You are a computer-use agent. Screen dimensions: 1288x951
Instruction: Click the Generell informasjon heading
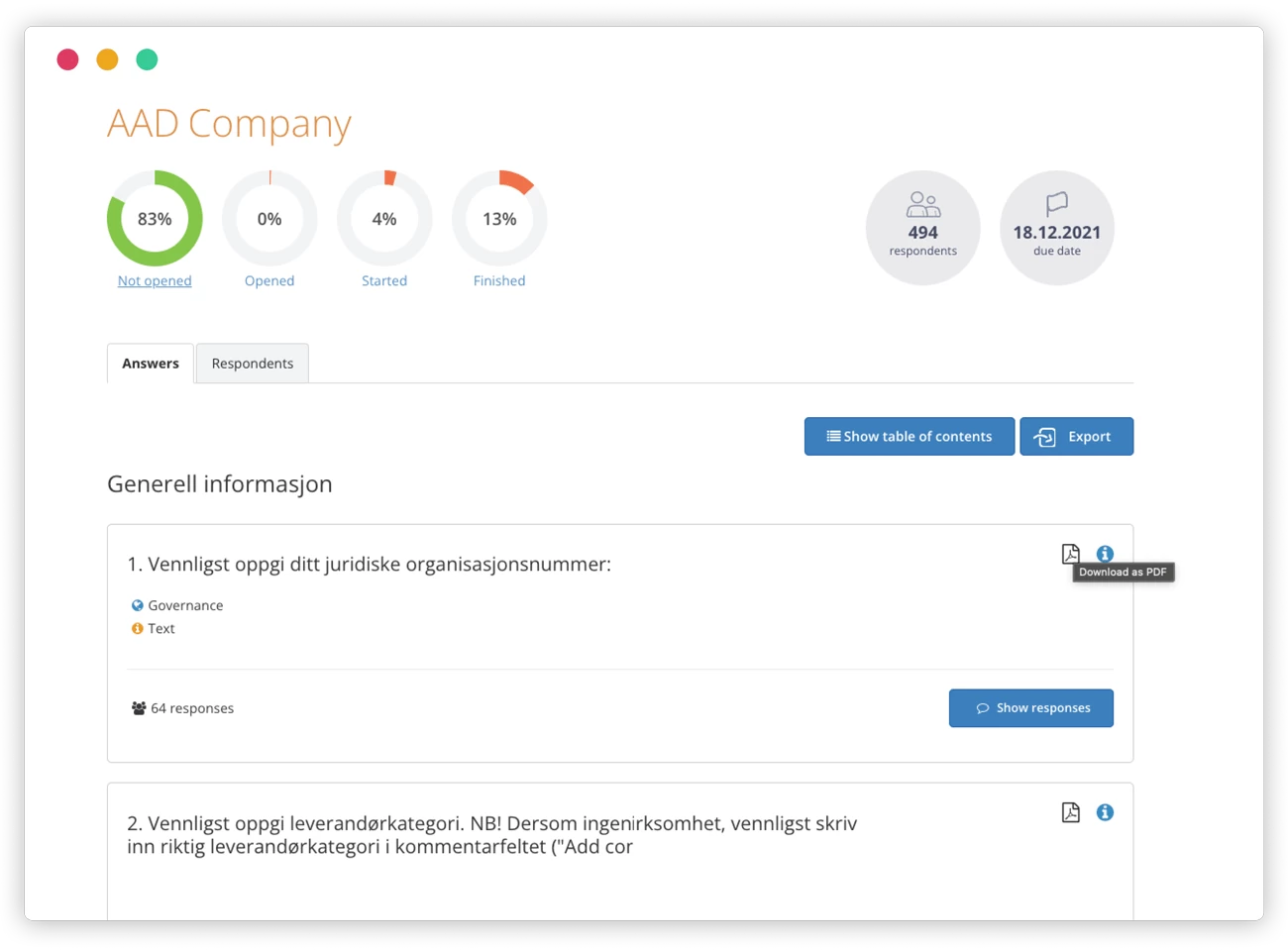click(x=220, y=484)
